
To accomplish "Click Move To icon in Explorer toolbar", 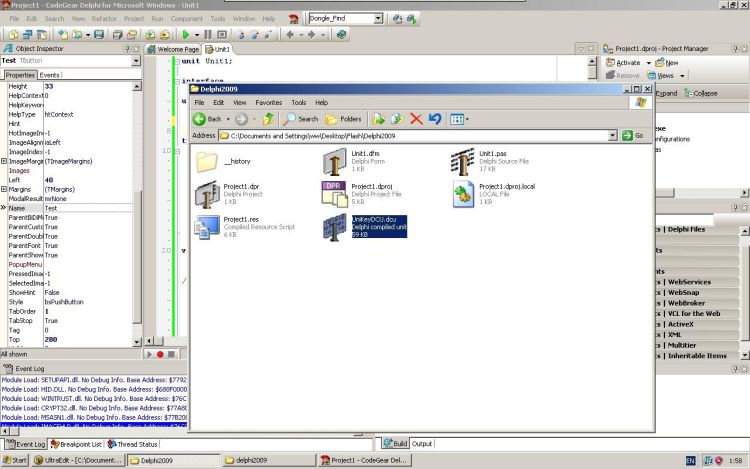I will [378, 119].
